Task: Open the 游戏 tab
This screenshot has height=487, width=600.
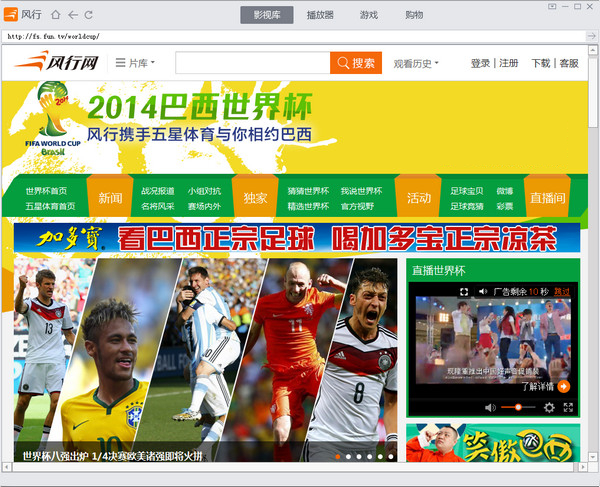Action: click(x=368, y=15)
